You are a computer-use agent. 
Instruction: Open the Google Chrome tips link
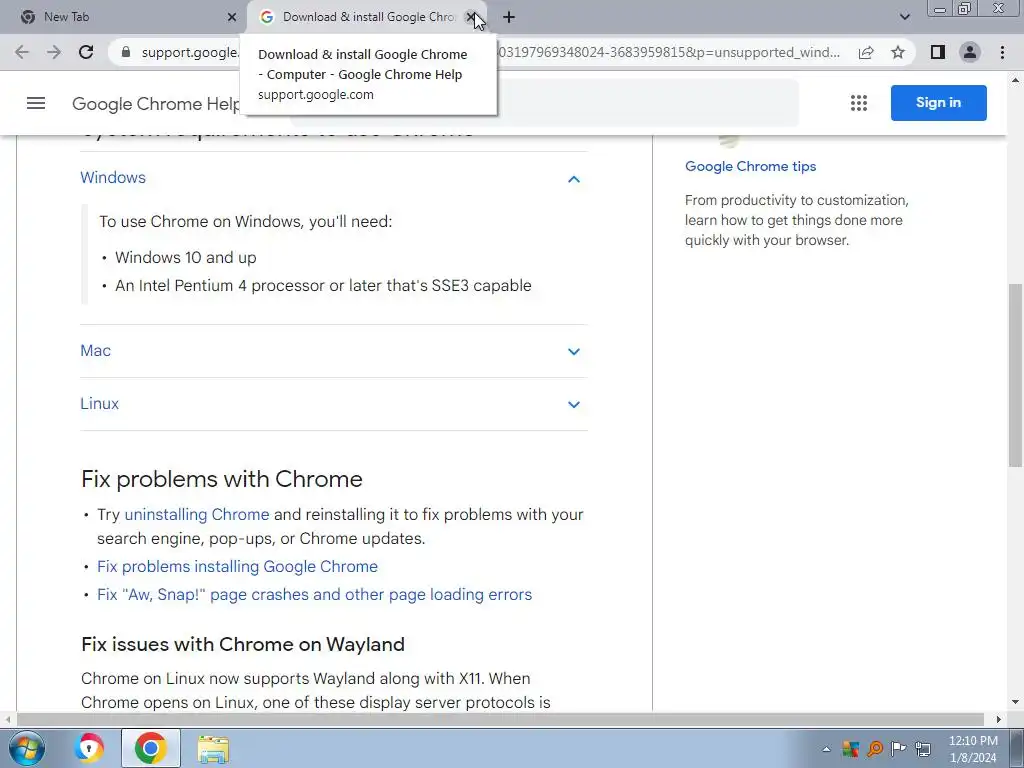click(x=750, y=166)
